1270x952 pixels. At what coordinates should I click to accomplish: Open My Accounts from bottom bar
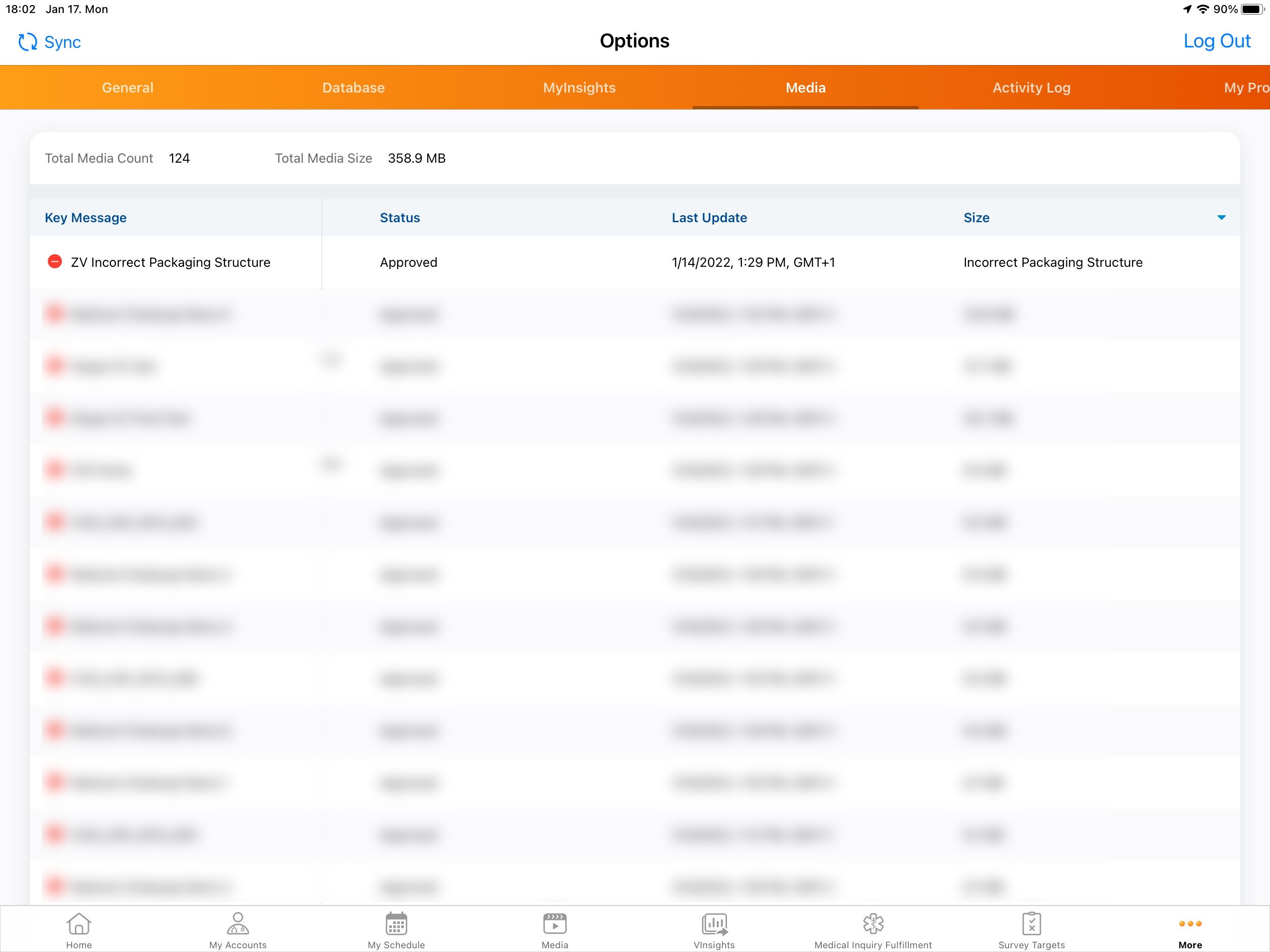click(238, 924)
